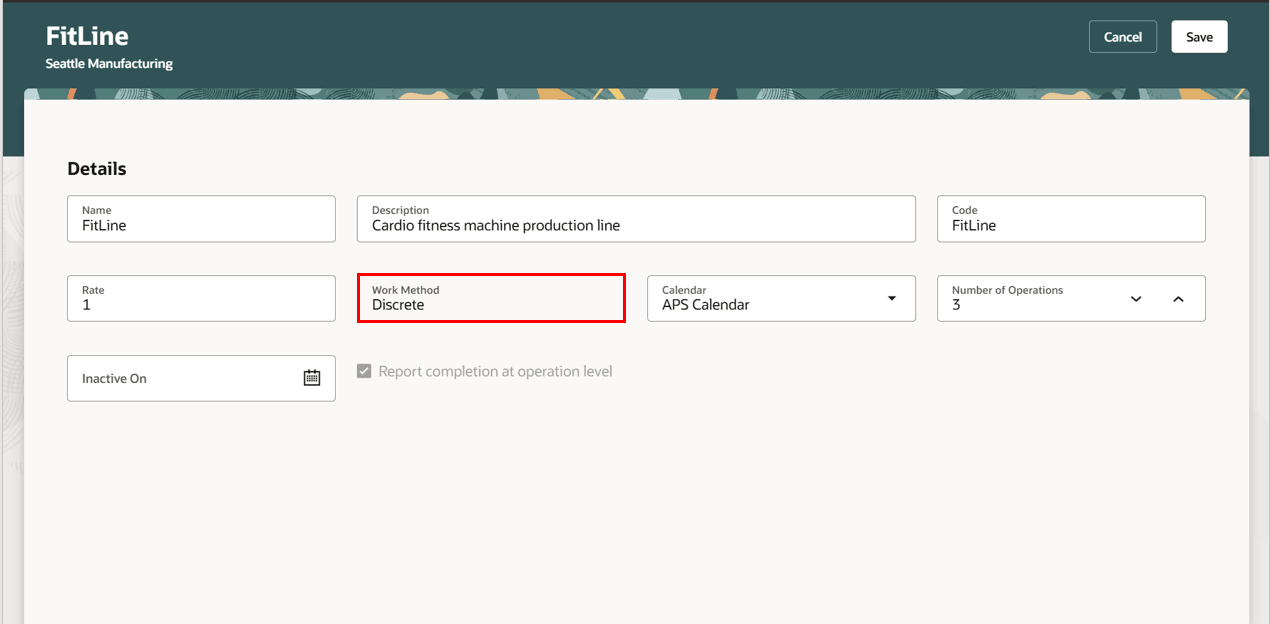The height and width of the screenshot is (624, 1270).
Task: Click into the Rate field
Action: [201, 299]
